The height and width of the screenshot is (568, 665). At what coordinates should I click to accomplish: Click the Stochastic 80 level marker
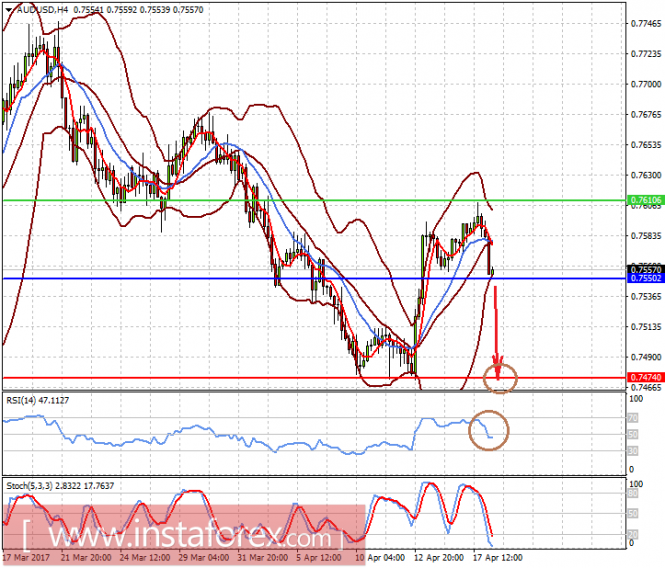tap(632, 493)
